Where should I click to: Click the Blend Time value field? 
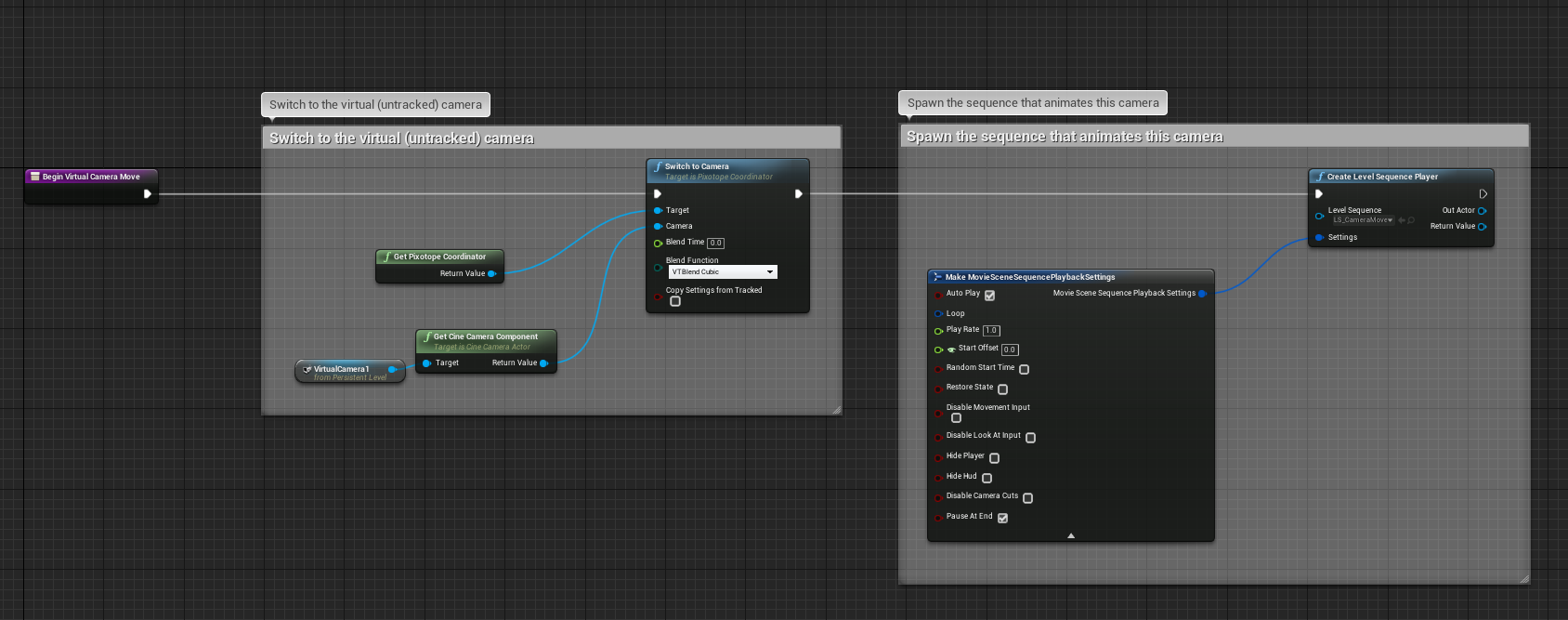715,244
